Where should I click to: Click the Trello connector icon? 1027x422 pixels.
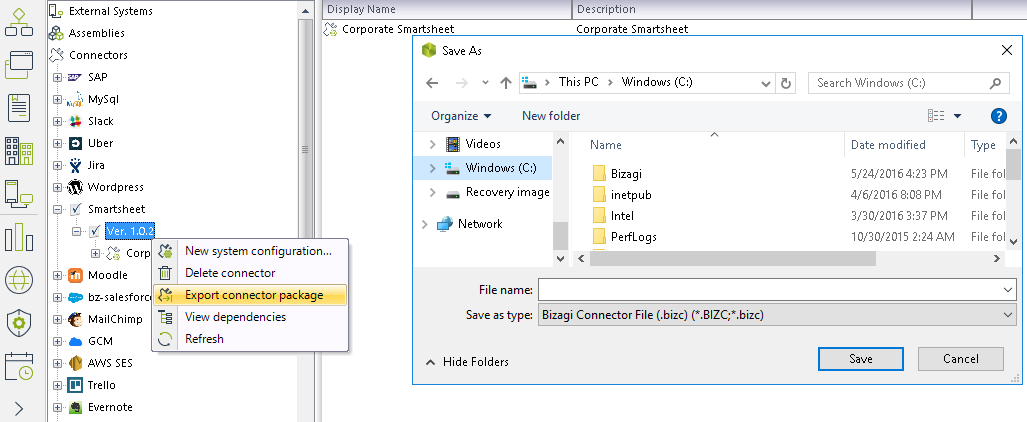(x=75, y=385)
